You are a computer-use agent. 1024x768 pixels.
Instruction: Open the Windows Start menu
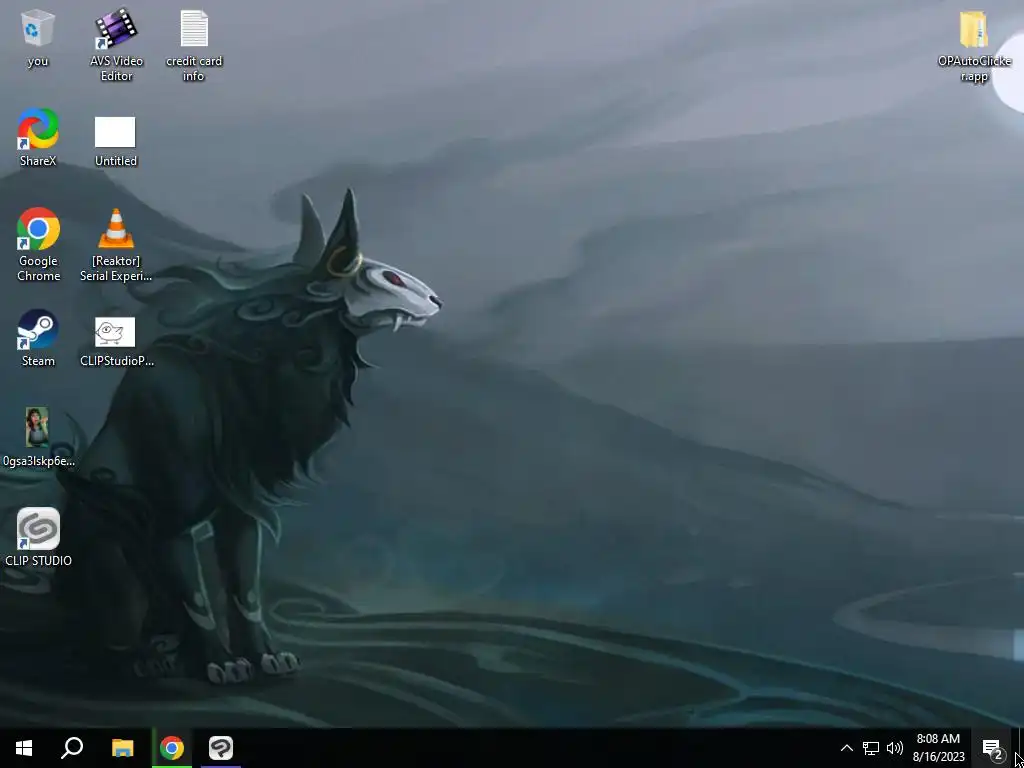coord(24,748)
